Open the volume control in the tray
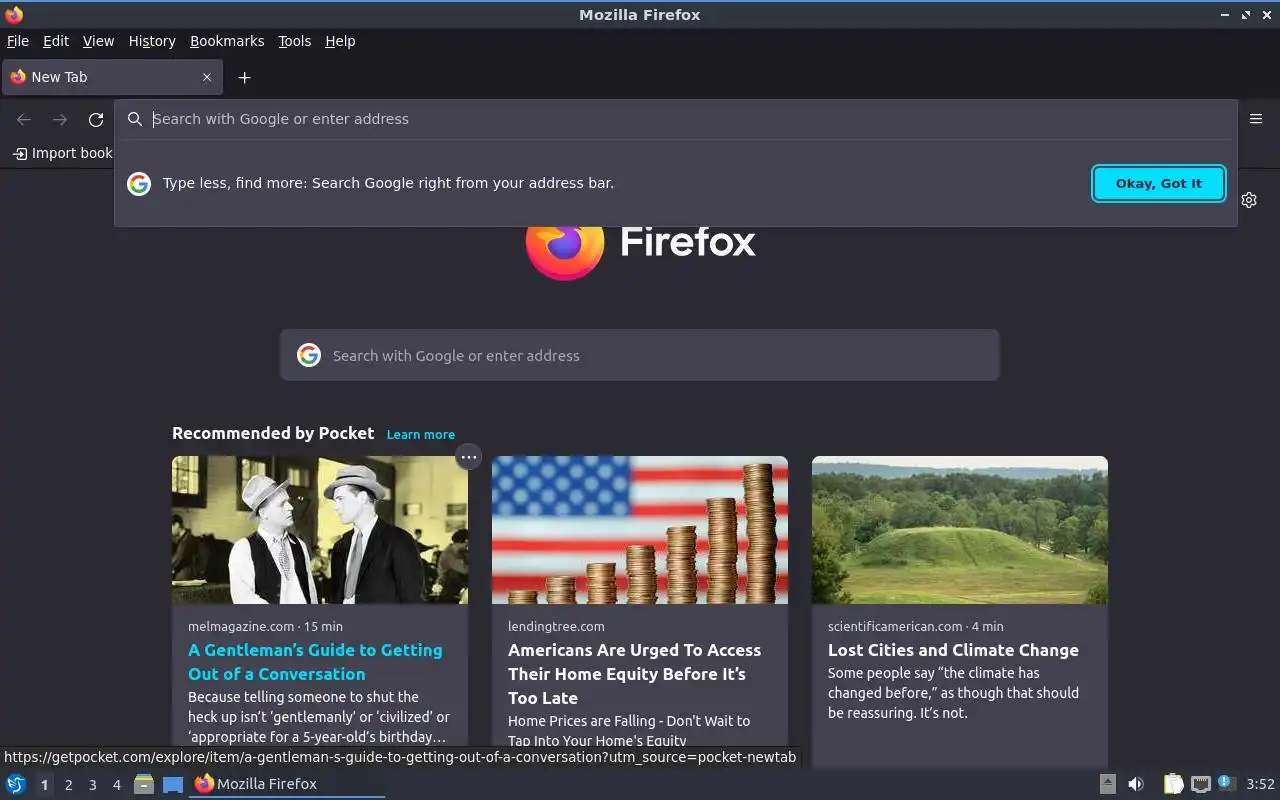The image size is (1280, 800). click(x=1136, y=784)
